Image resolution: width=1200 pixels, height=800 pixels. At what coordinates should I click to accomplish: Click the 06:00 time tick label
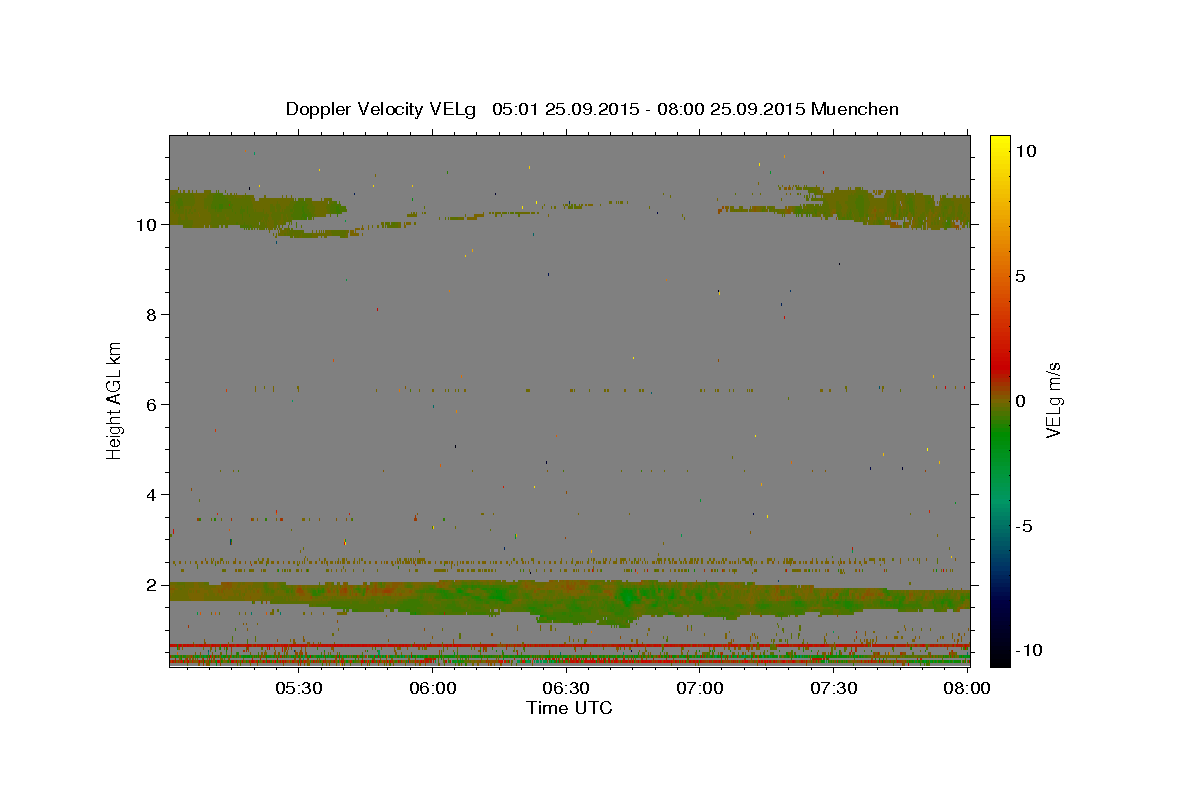point(433,688)
